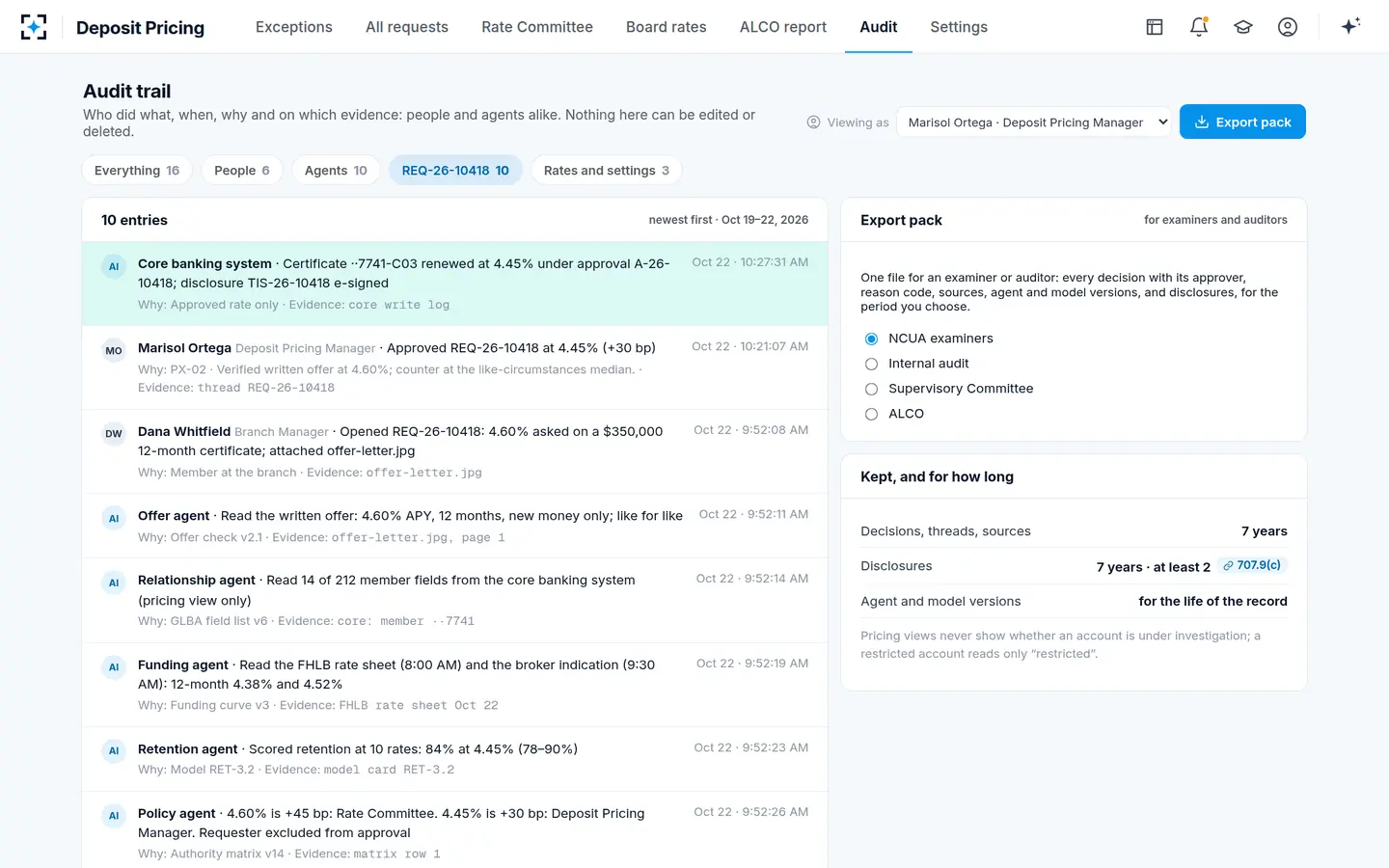This screenshot has height=868, width=1389.
Task: Open the 707.9(c) regulation link
Action: point(1252,565)
